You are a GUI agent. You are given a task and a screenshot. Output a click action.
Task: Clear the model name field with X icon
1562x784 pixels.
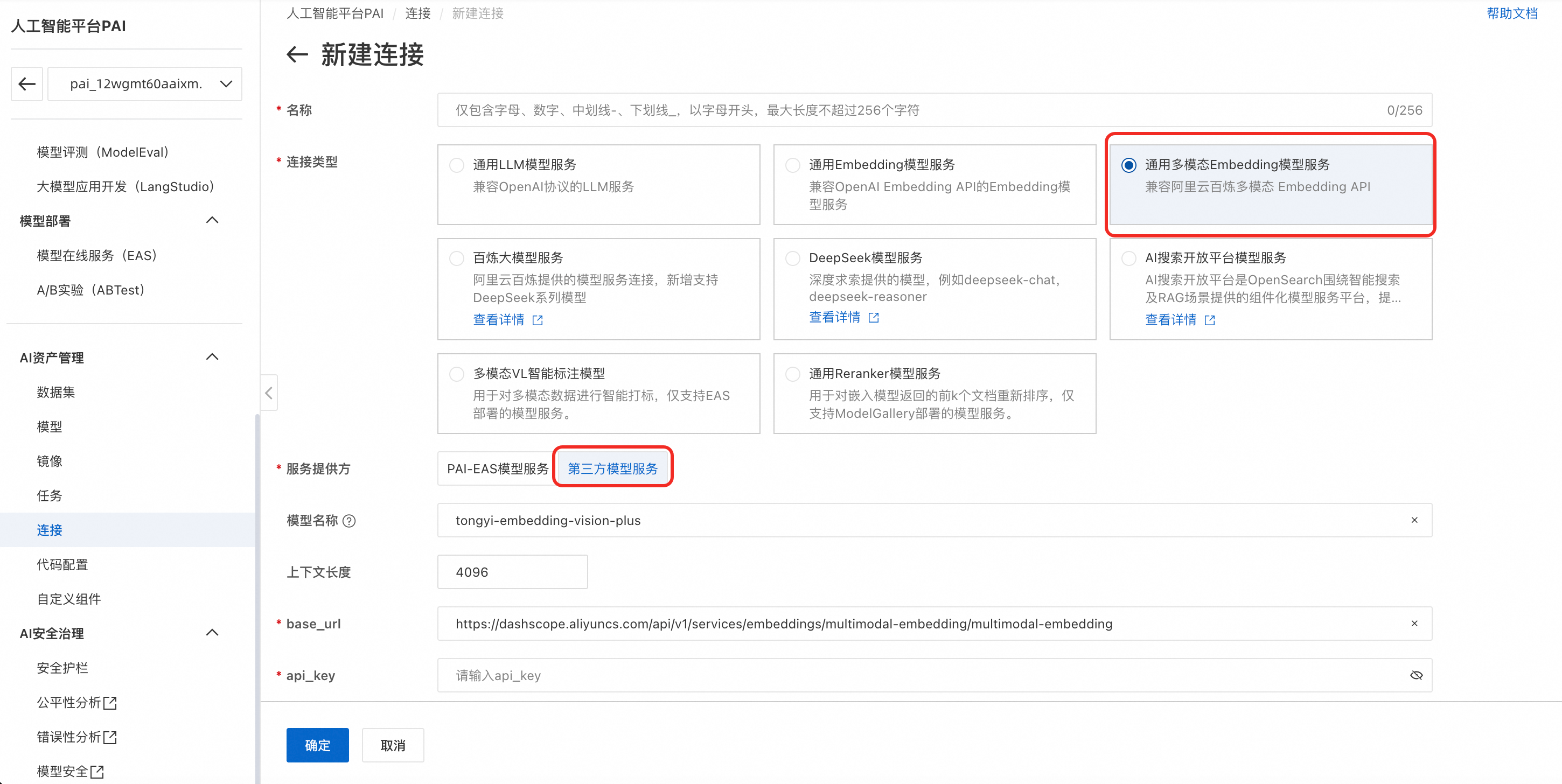click(1414, 520)
